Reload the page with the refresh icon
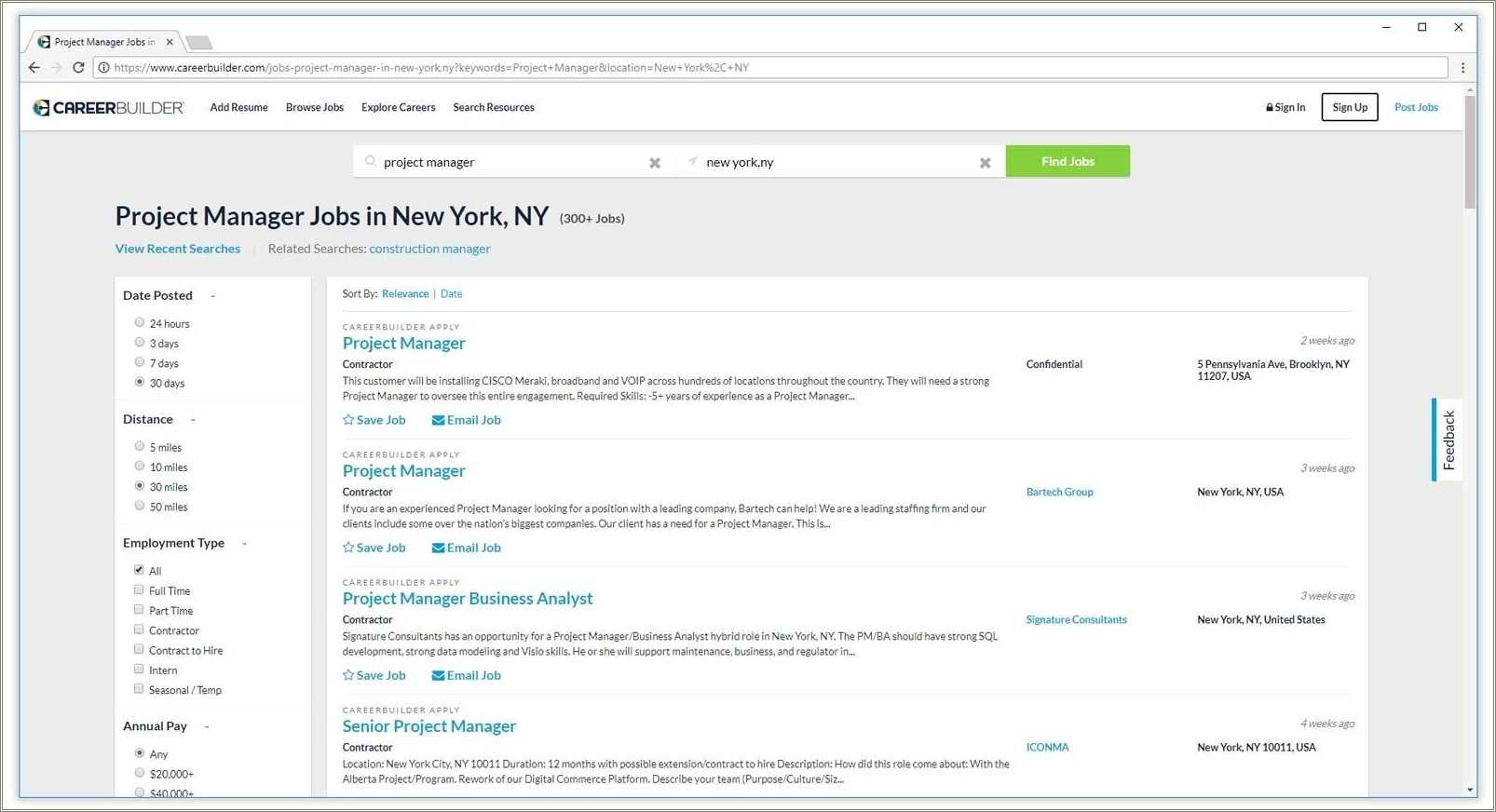1496x812 pixels. point(78,67)
